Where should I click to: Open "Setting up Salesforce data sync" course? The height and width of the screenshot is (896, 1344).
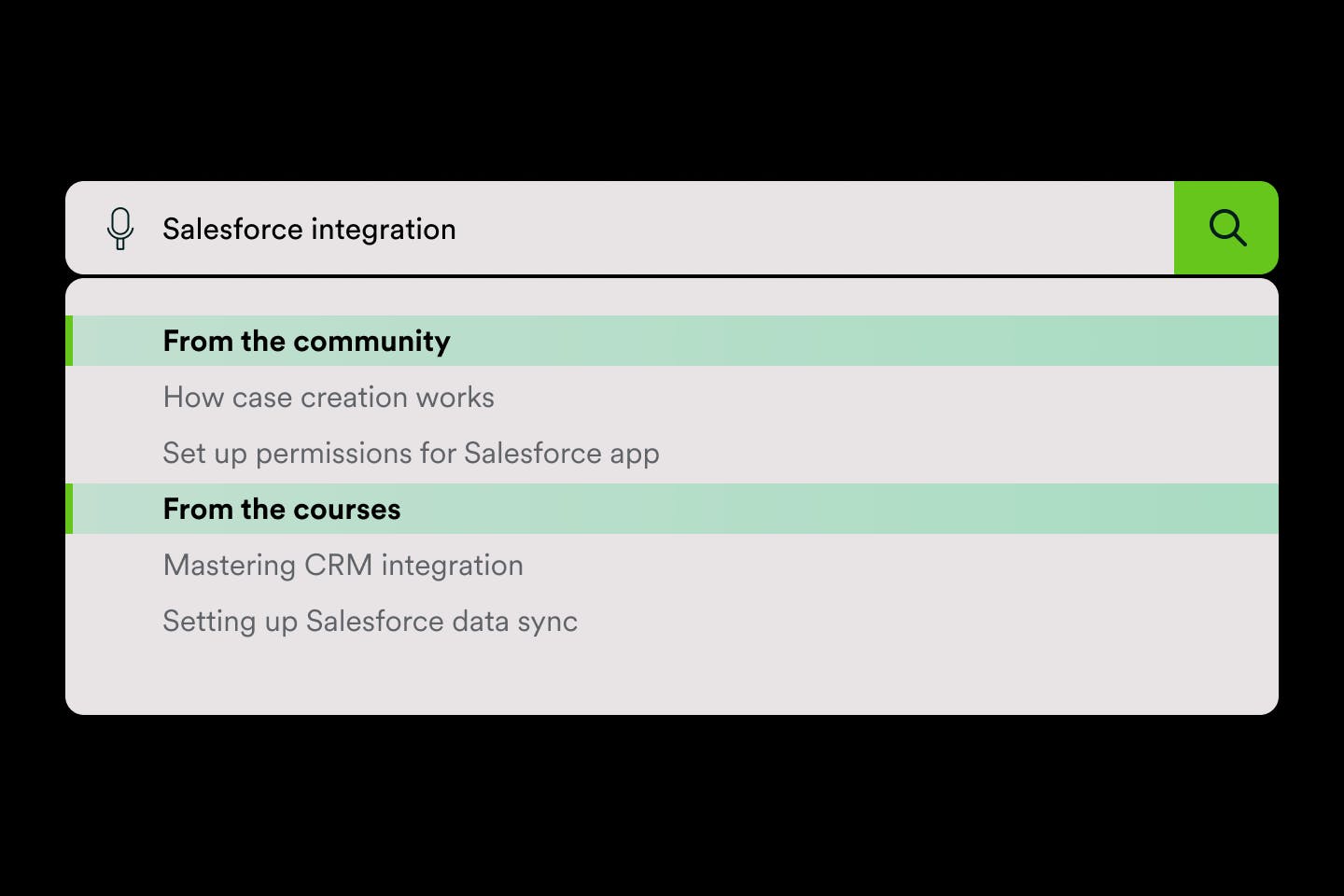coord(370,621)
